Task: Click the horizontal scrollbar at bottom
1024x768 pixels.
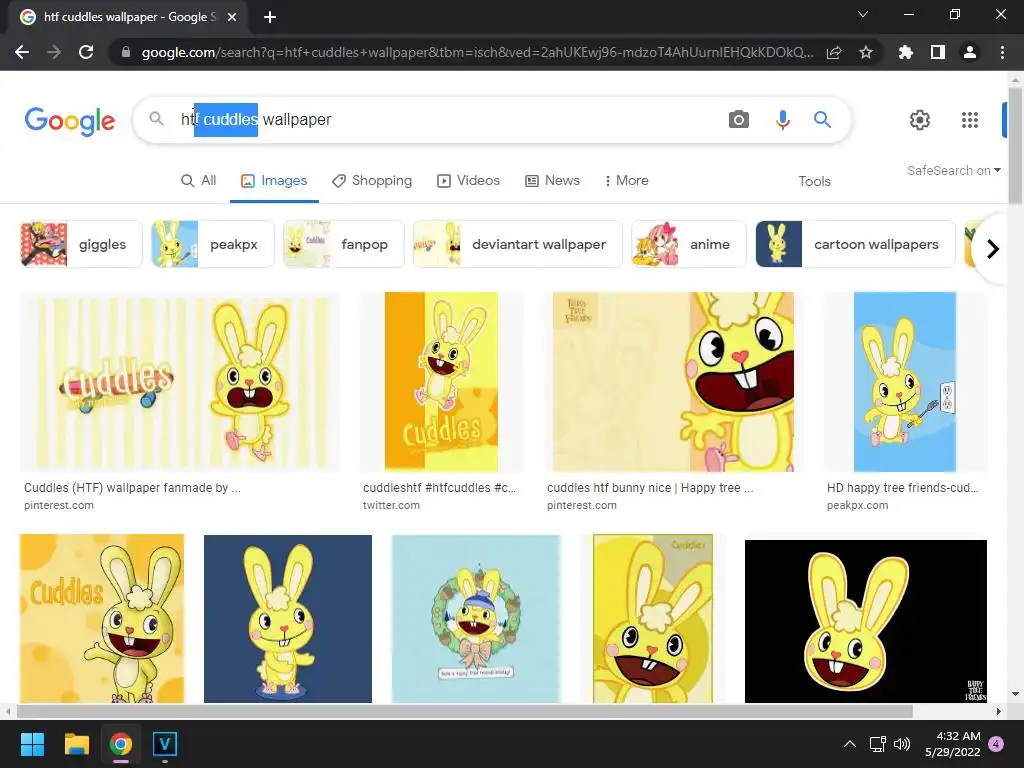Action: [x=465, y=711]
